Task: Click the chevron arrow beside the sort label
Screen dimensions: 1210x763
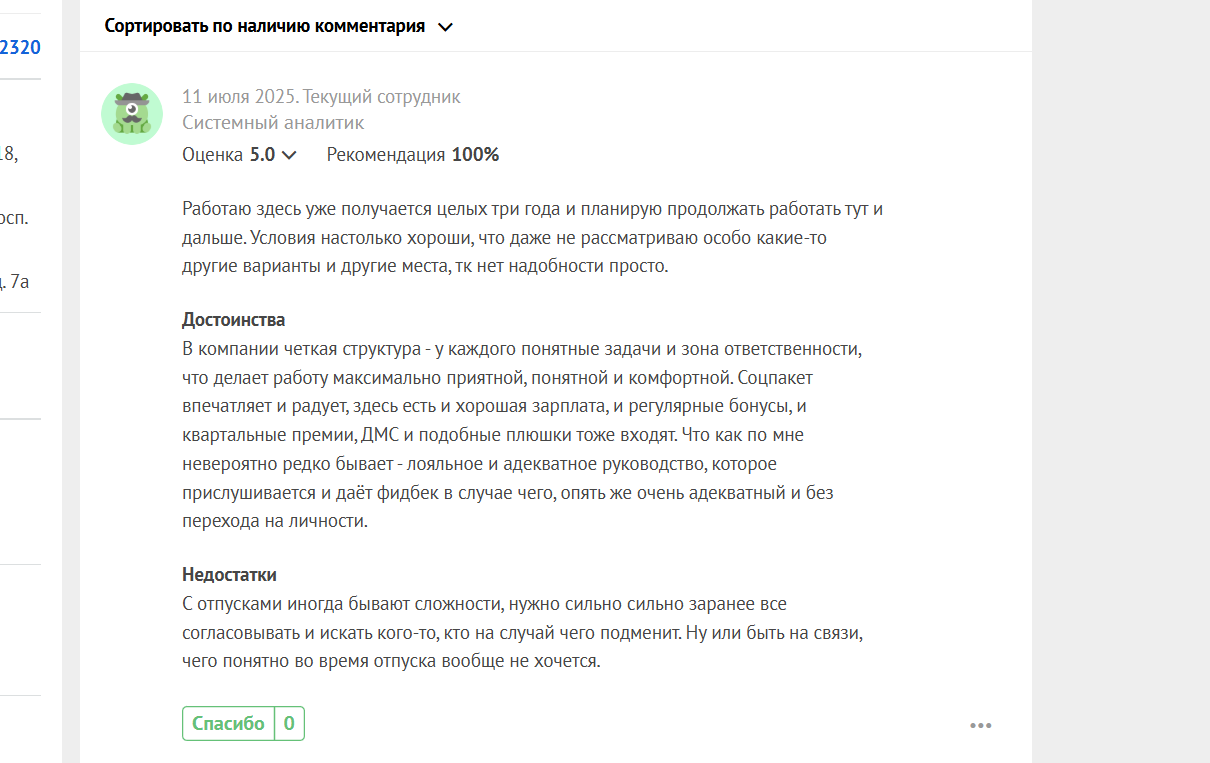Action: click(446, 27)
